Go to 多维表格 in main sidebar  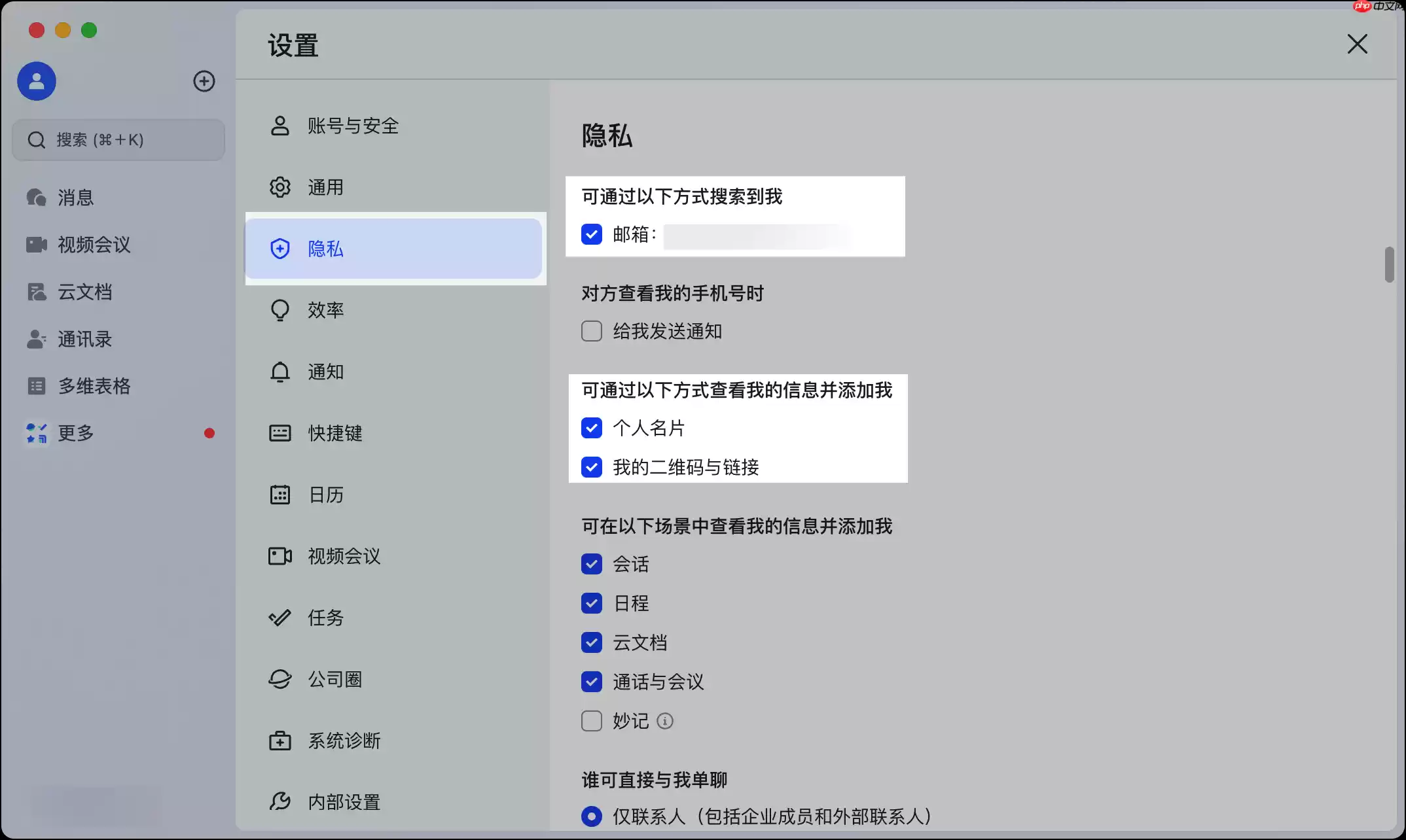[x=94, y=386]
